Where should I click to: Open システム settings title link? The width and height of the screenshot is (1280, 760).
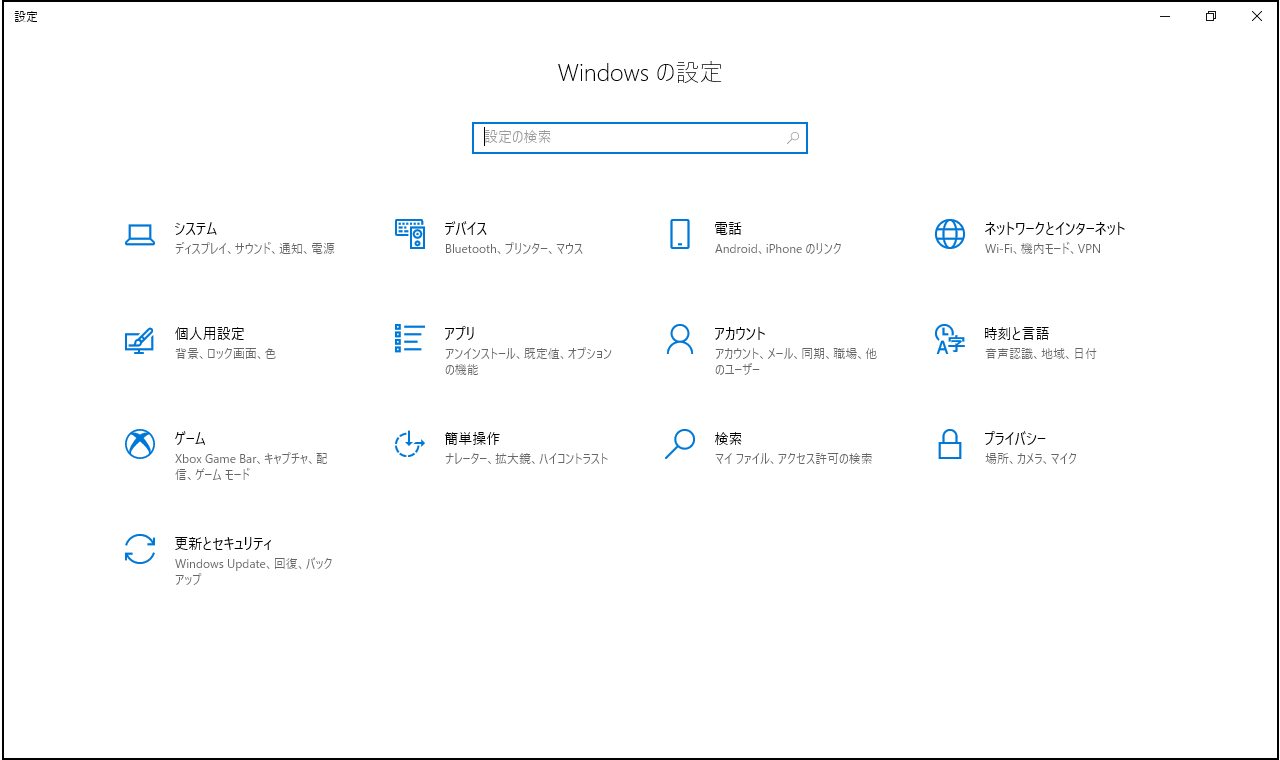[196, 229]
